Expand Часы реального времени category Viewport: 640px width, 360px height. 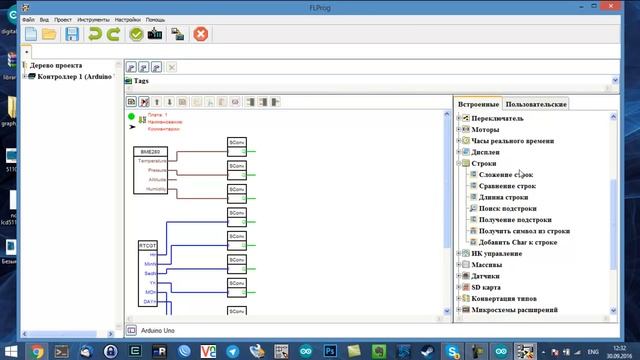point(458,140)
